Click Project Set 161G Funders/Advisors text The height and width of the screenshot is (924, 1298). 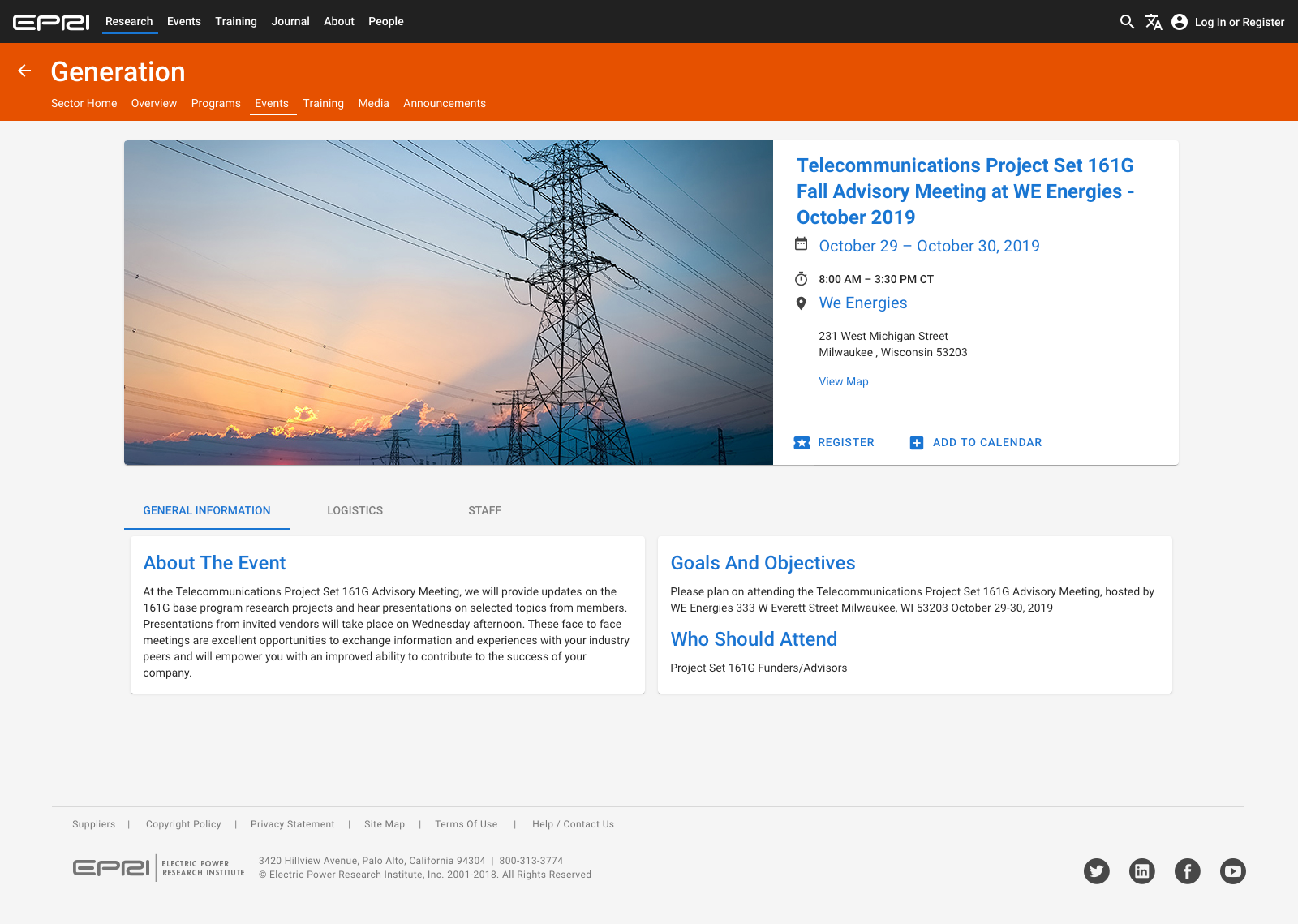point(759,668)
